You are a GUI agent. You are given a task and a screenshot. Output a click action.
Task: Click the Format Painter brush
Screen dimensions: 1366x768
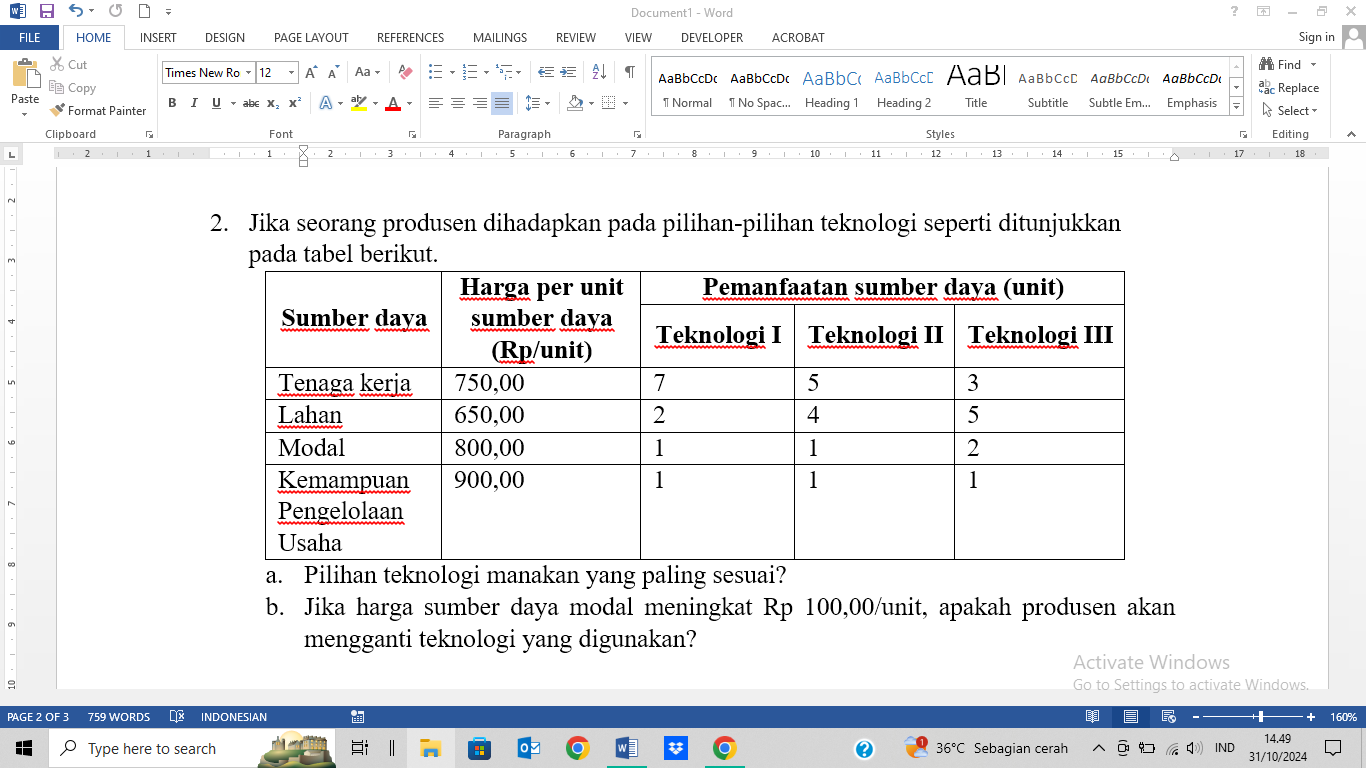click(98, 110)
